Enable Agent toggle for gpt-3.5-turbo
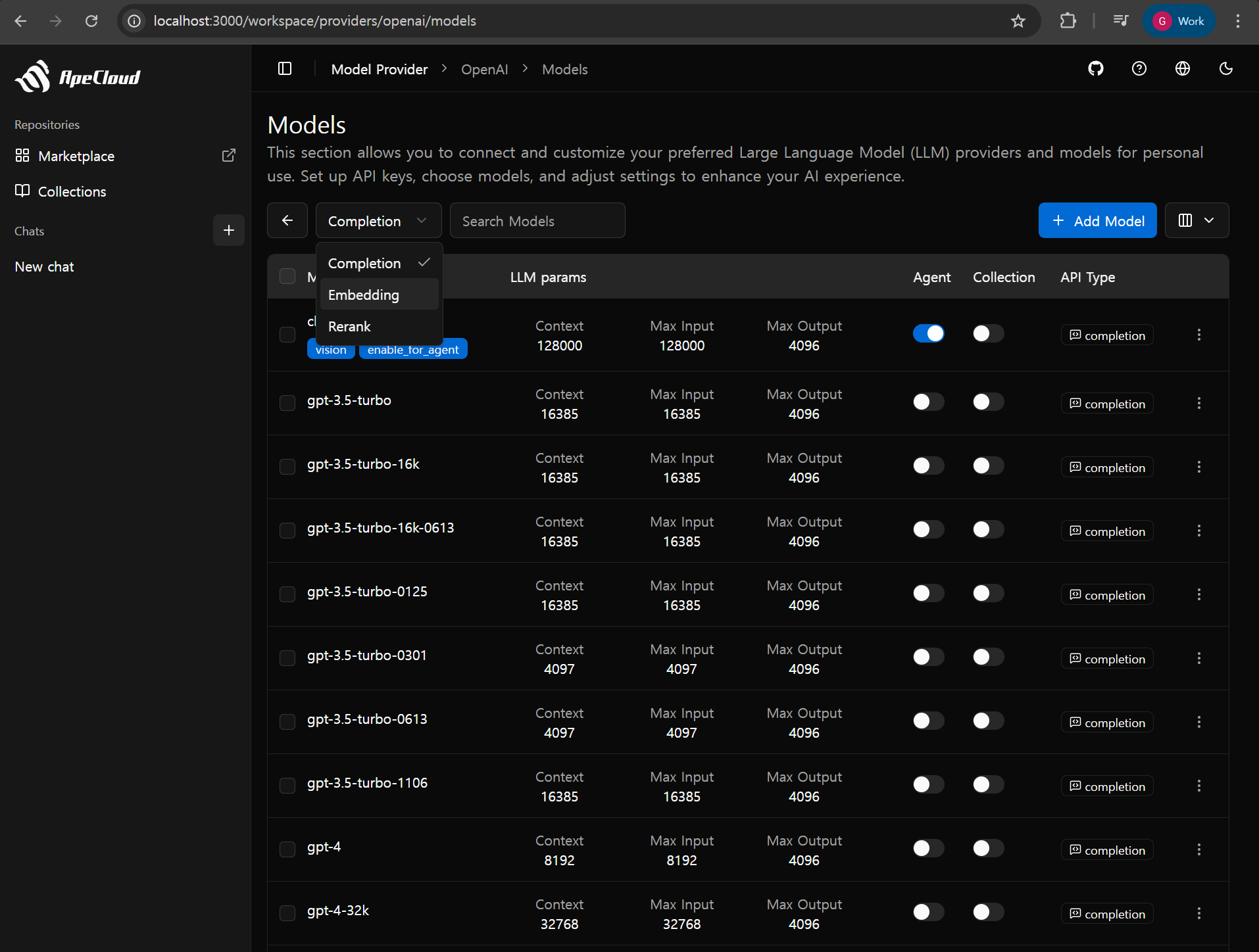 pyautogui.click(x=928, y=402)
